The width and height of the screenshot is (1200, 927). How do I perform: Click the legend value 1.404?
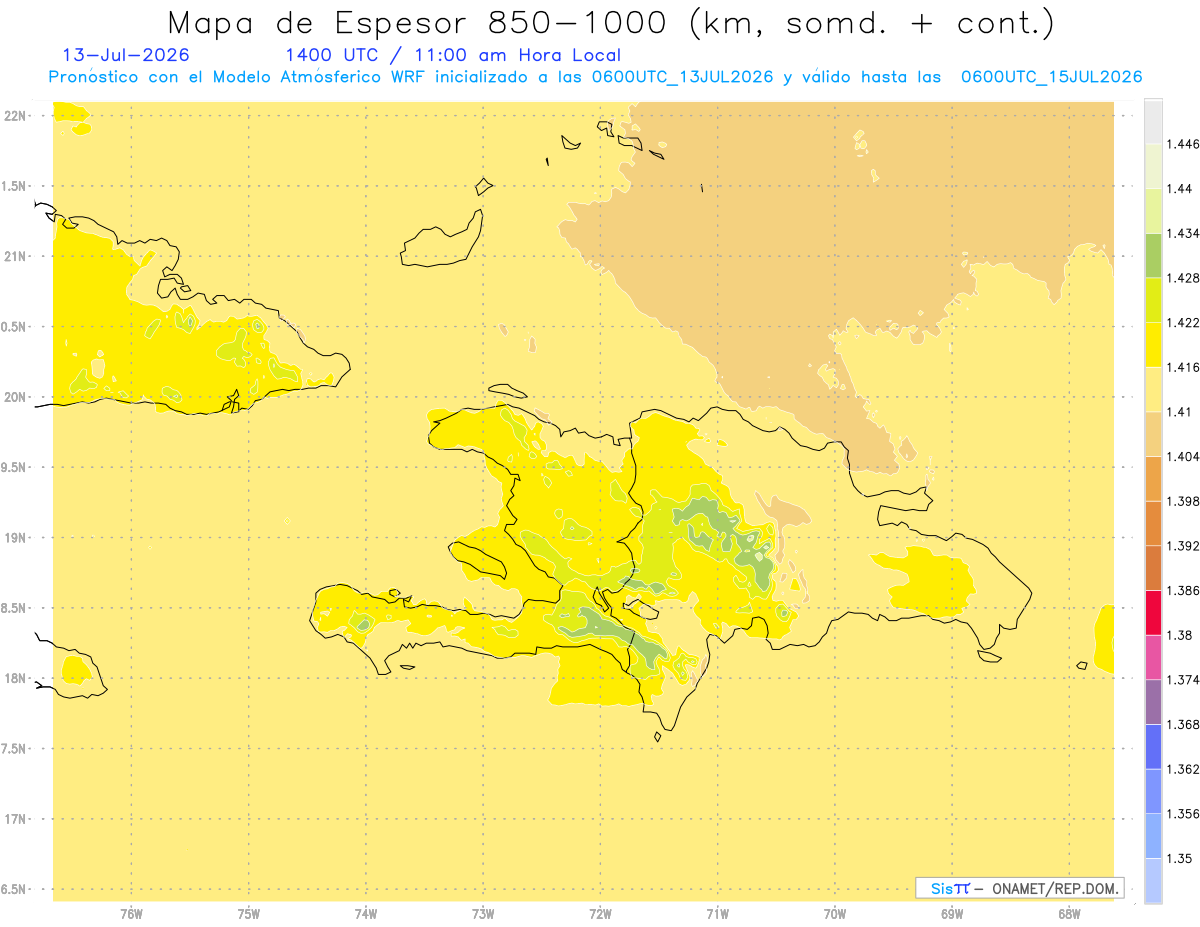pos(1184,457)
